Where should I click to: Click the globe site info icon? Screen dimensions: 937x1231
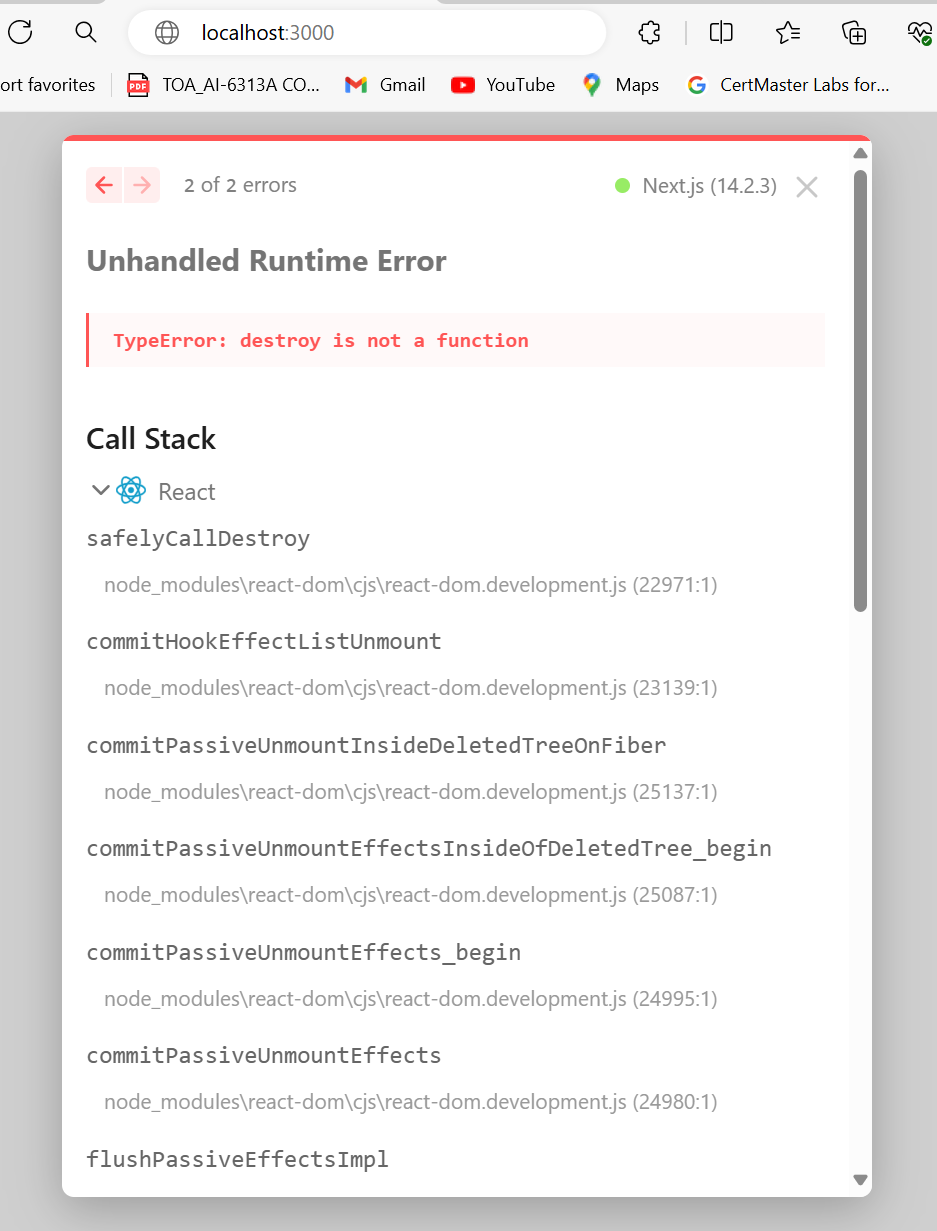(167, 33)
